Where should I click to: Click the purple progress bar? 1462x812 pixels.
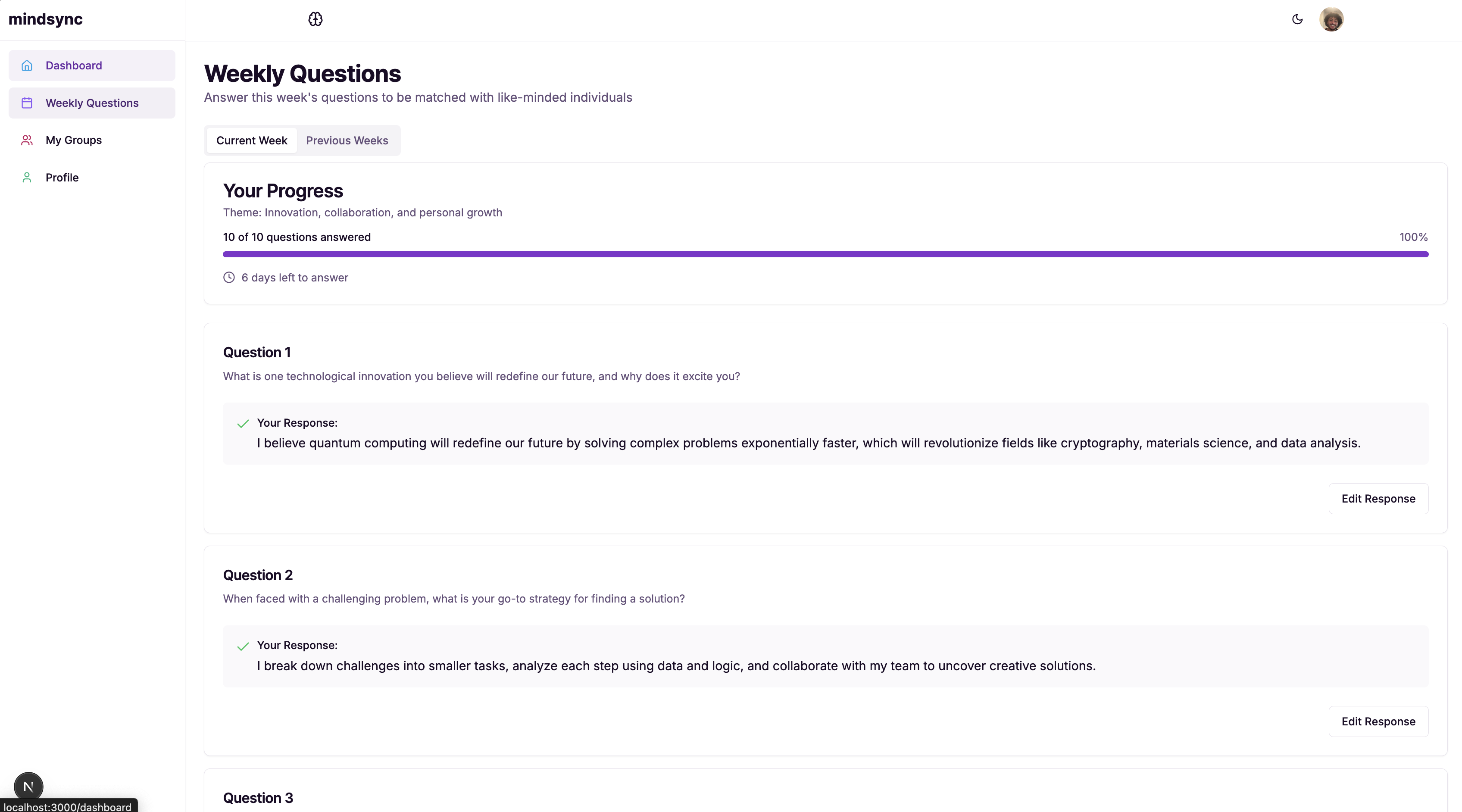pos(826,254)
